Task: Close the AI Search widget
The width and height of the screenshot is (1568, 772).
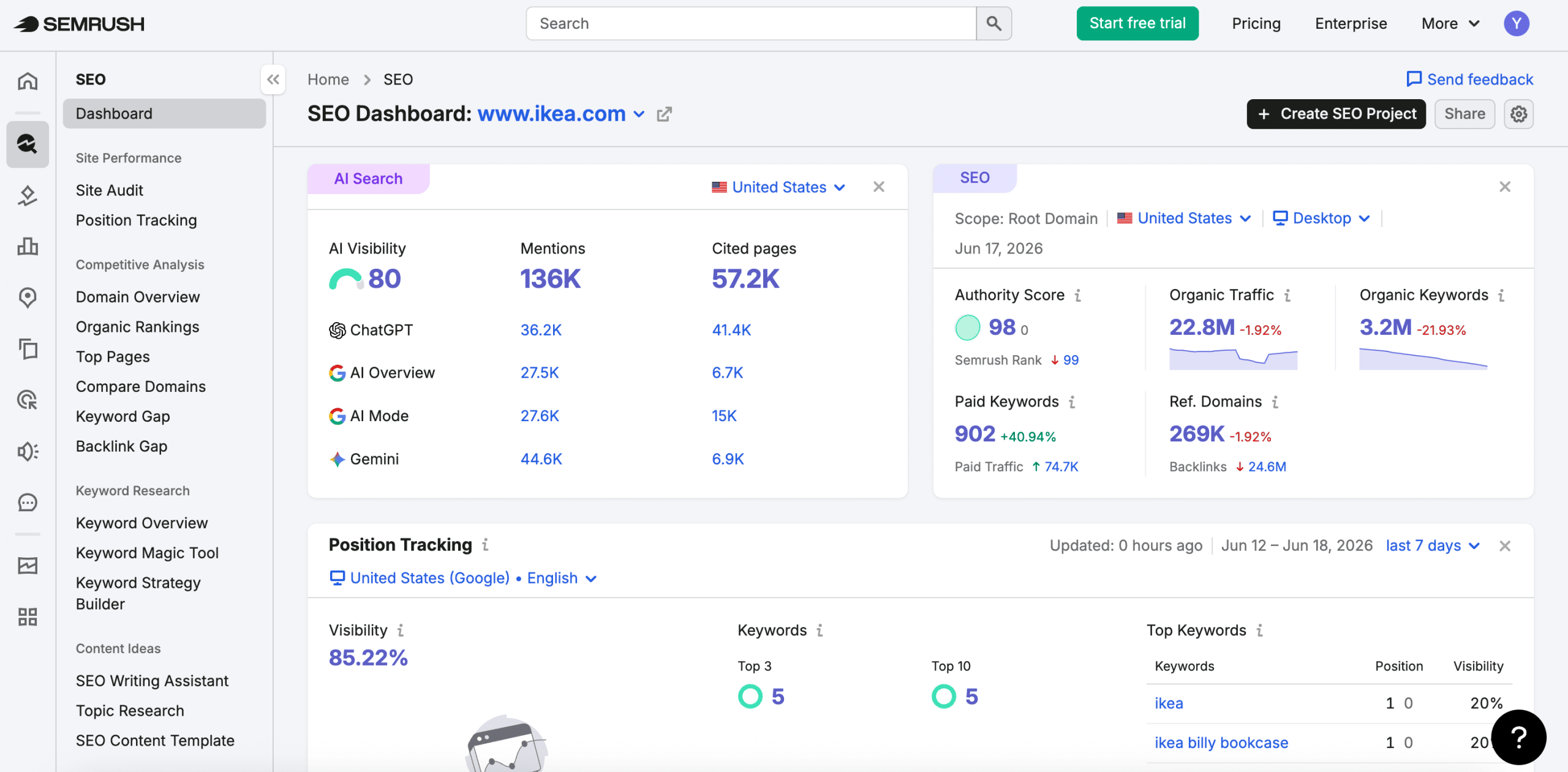Action: pos(878,187)
